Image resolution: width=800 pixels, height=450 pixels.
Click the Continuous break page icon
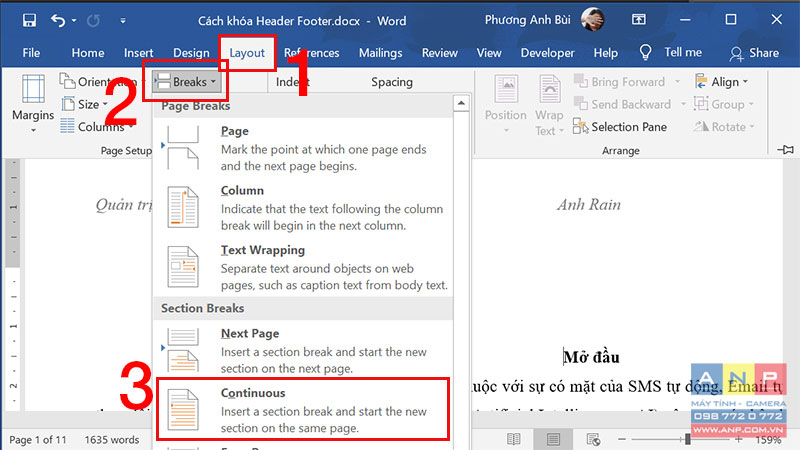pyautogui.click(x=183, y=410)
